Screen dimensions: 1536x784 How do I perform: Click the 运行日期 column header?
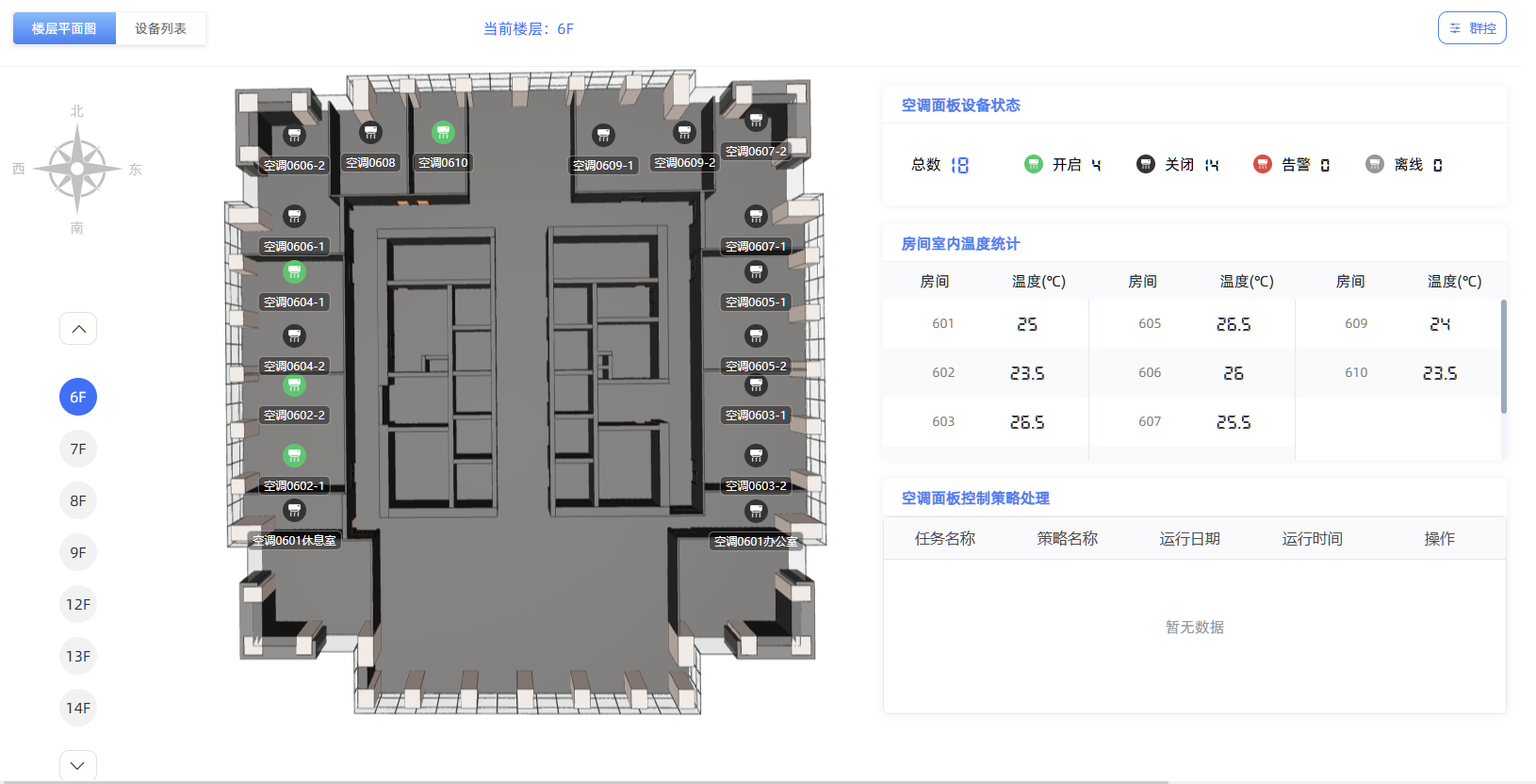pos(1190,538)
